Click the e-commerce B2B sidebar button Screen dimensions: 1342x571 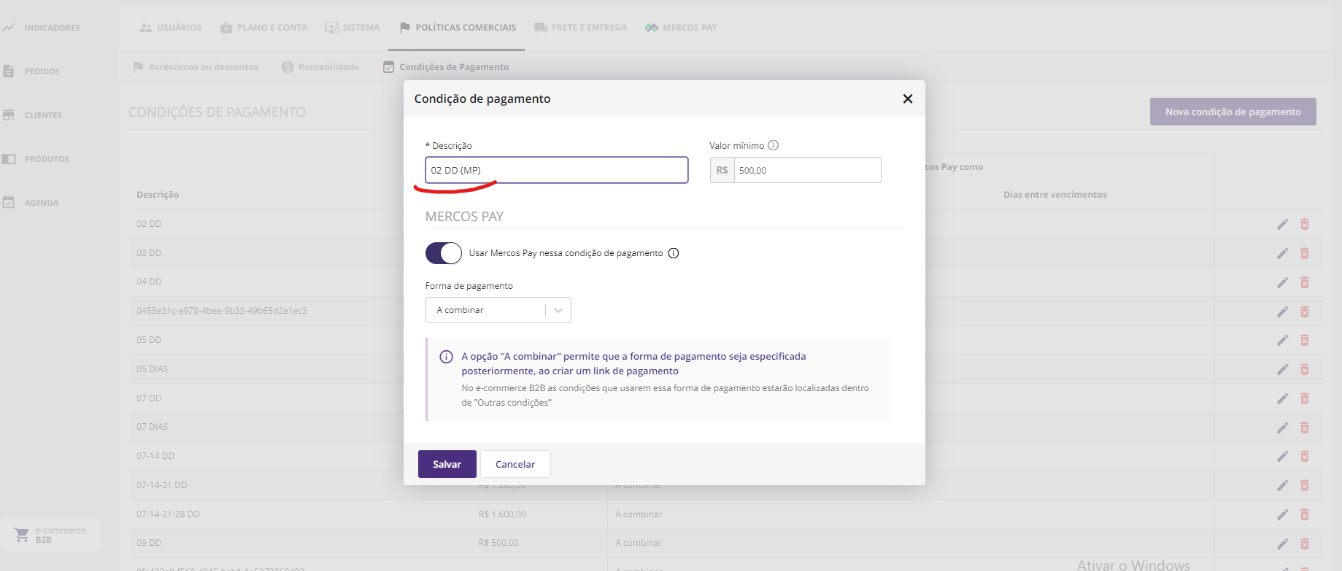click(x=52, y=535)
